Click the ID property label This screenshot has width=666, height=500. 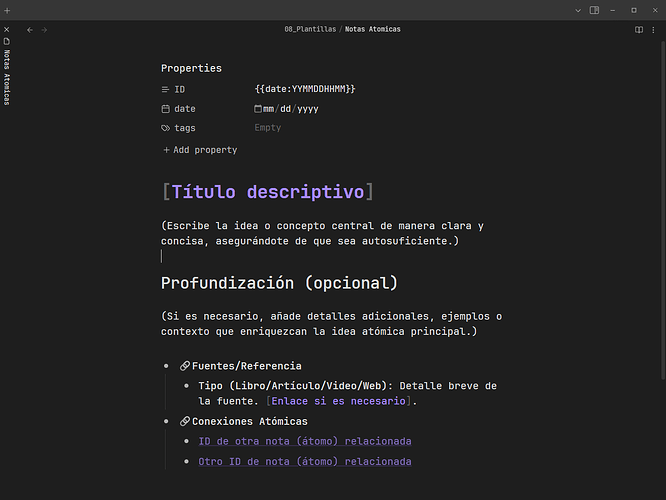179,90
